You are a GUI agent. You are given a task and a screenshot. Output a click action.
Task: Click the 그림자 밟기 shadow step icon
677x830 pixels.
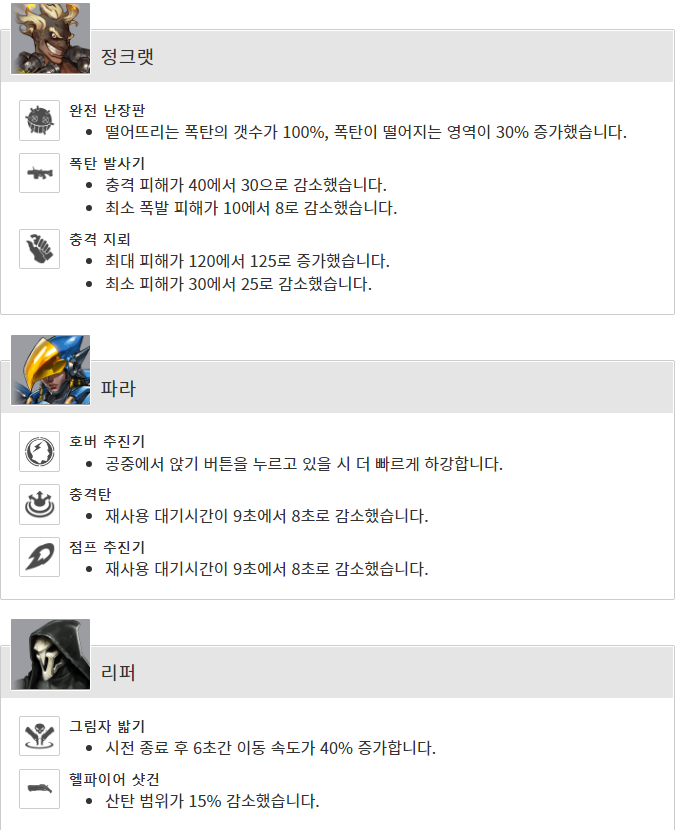point(40,736)
